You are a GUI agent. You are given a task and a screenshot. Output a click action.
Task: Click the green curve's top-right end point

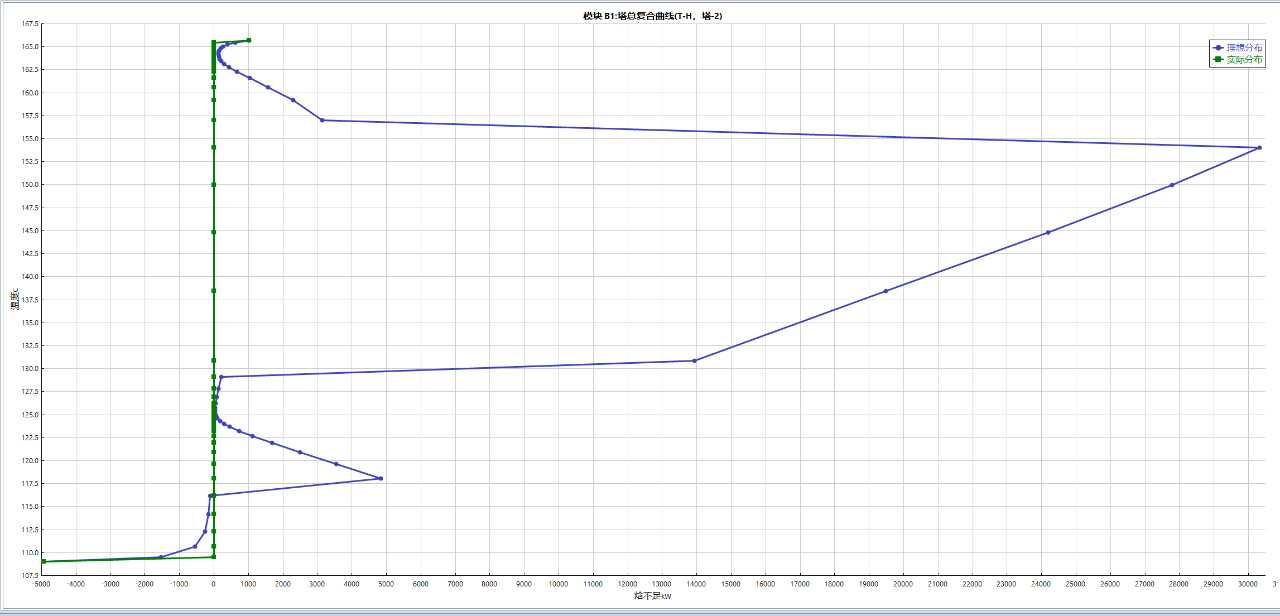pos(249,40)
